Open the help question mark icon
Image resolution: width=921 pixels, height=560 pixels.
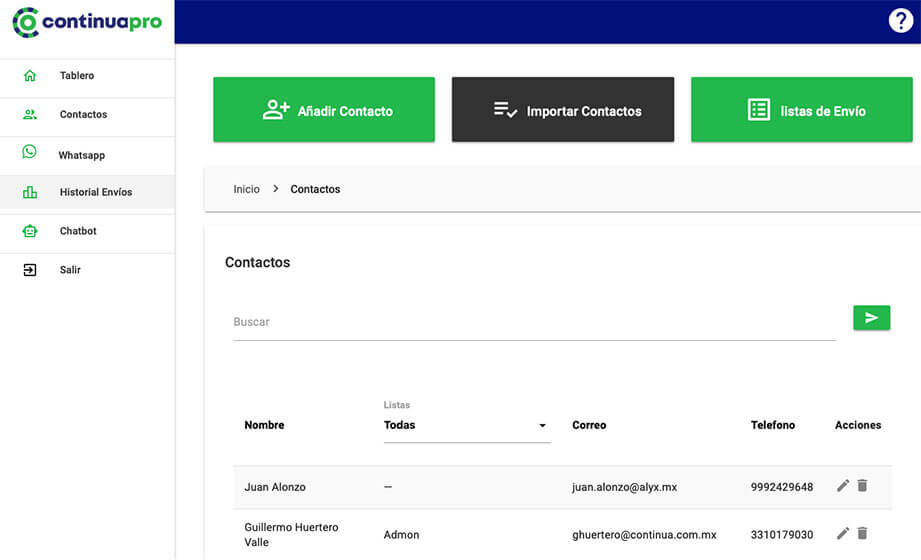[900, 21]
